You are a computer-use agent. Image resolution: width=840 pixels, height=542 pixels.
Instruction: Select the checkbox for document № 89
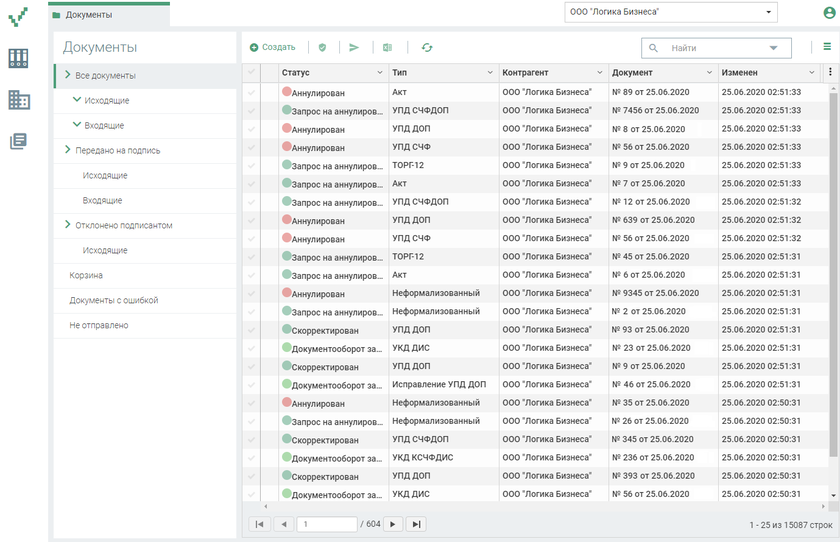[x=251, y=92]
